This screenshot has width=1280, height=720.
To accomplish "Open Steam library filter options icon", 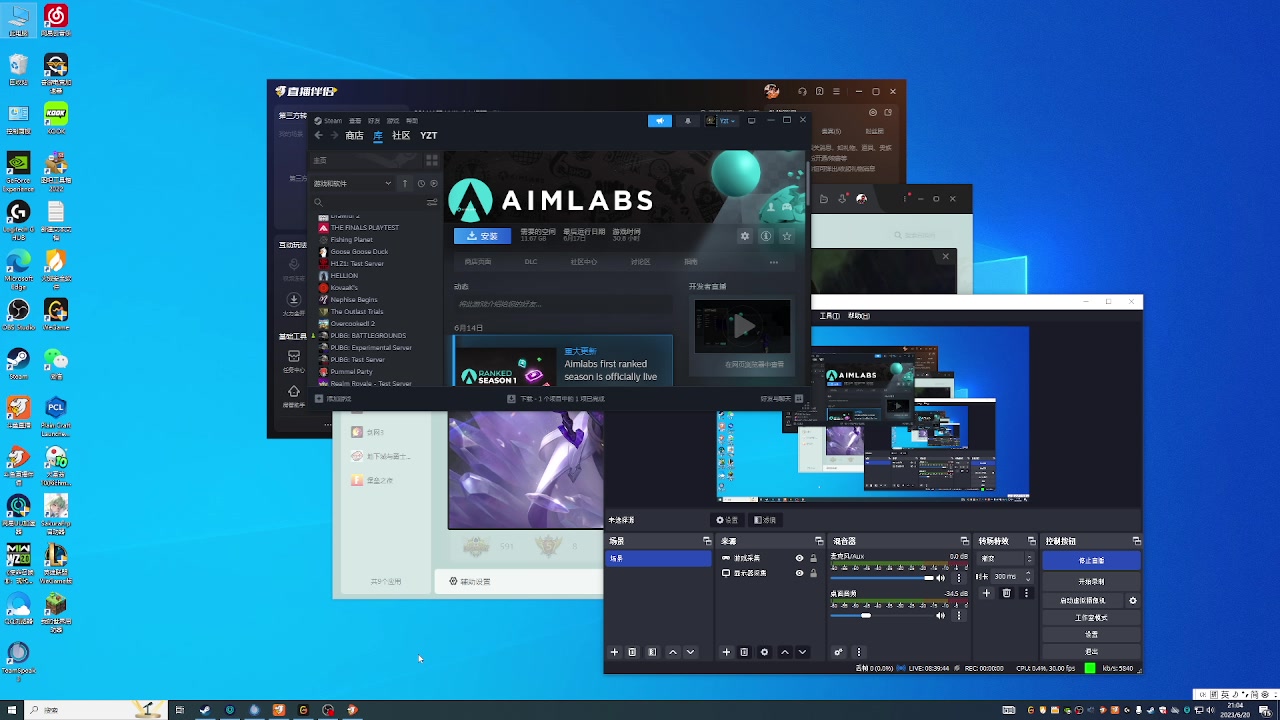I will pos(432,203).
